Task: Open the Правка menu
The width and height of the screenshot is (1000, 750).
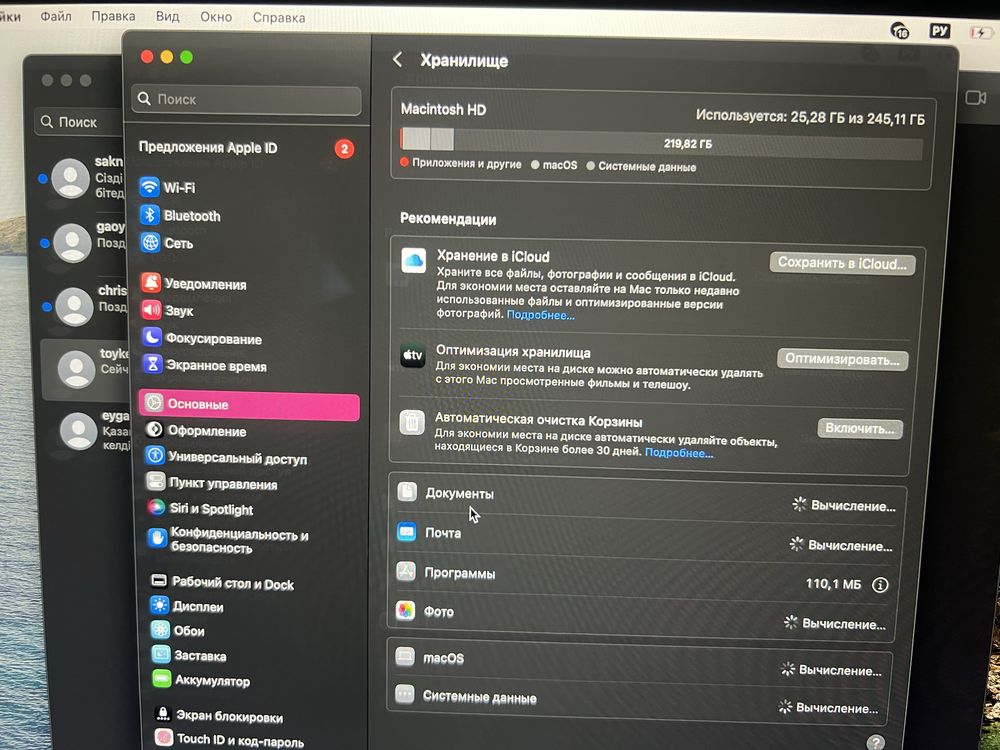Action: click(x=114, y=16)
